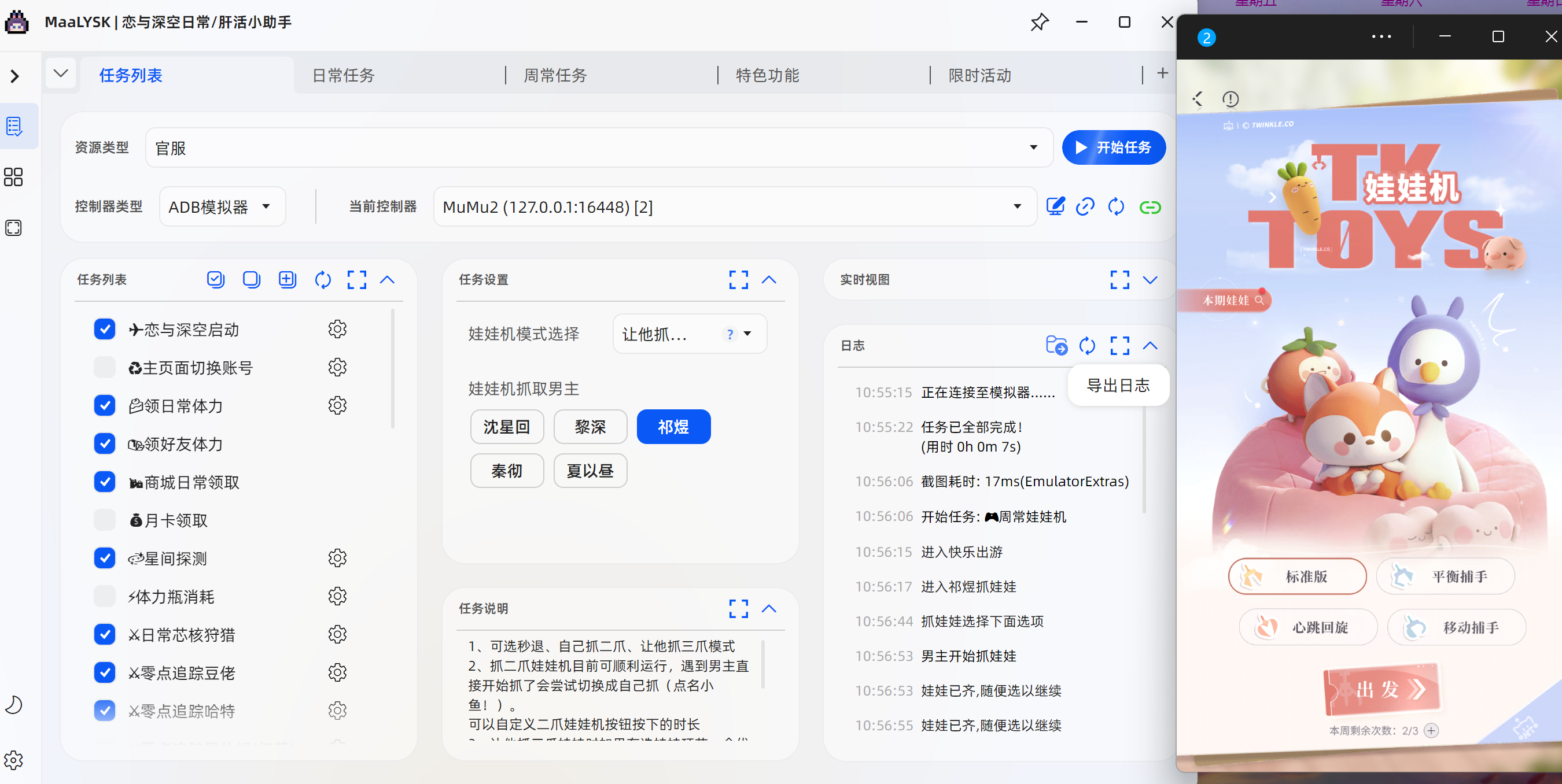Open the grid dashboard sidebar icon
Image resolution: width=1562 pixels, height=784 pixels.
click(x=13, y=177)
